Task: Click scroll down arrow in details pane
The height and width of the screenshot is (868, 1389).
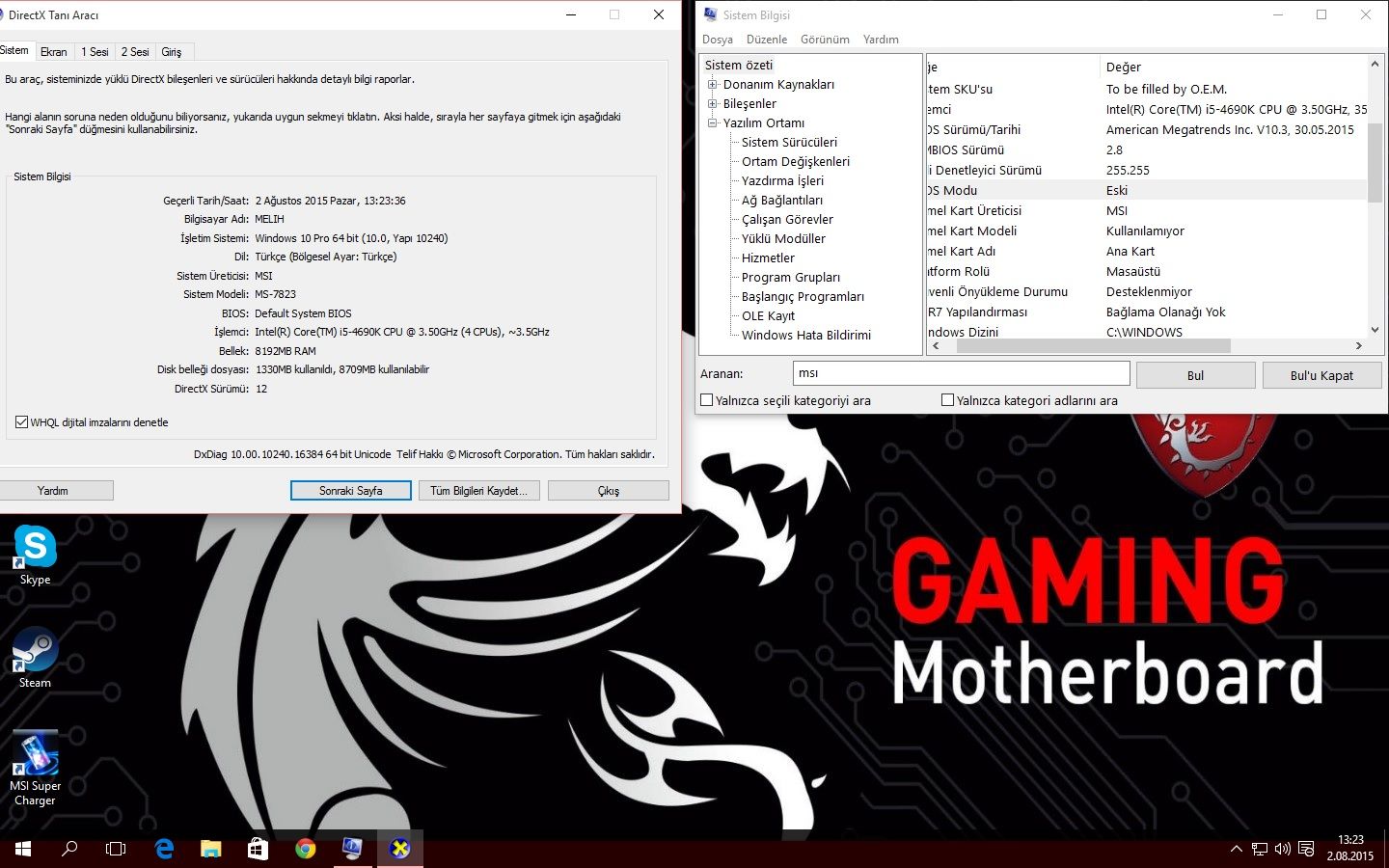Action: click(x=1375, y=330)
